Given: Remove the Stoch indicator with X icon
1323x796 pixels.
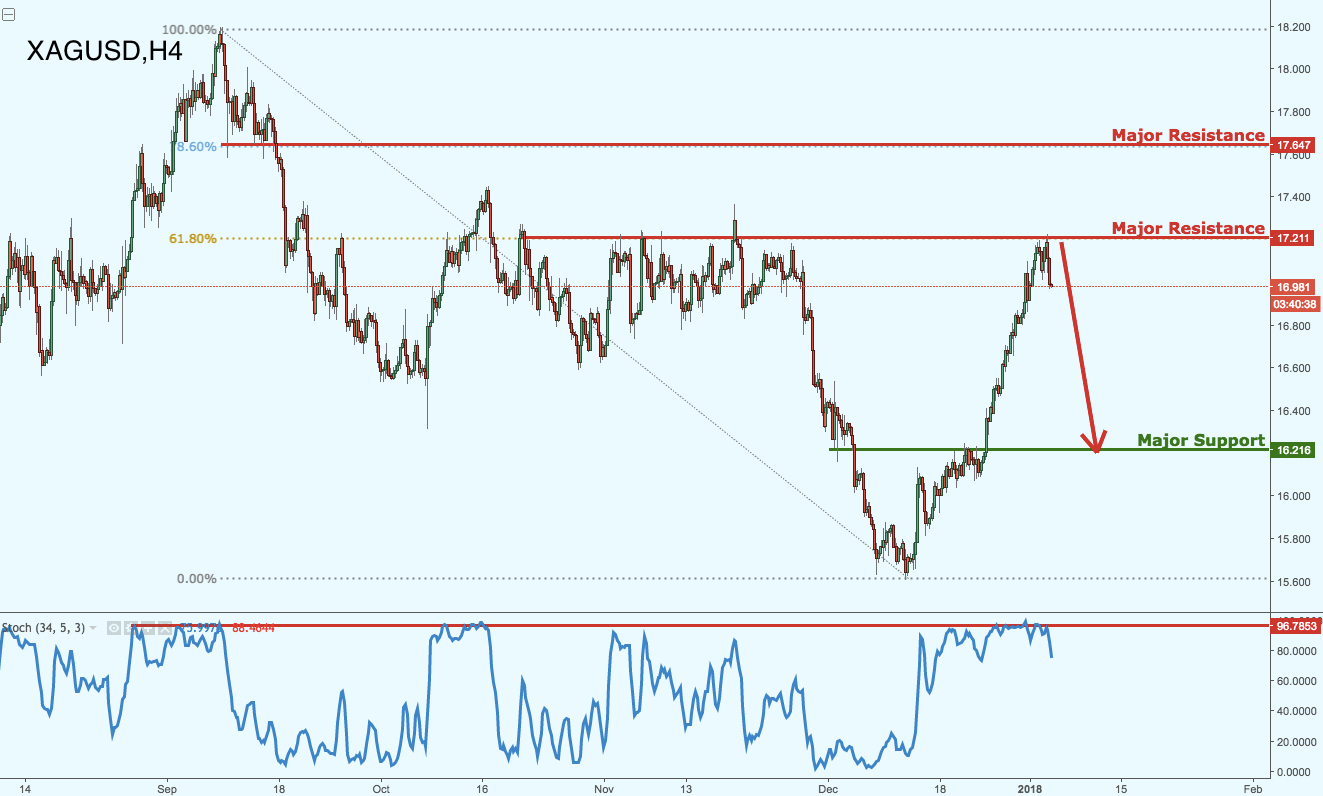Looking at the screenshot, I should (x=165, y=628).
